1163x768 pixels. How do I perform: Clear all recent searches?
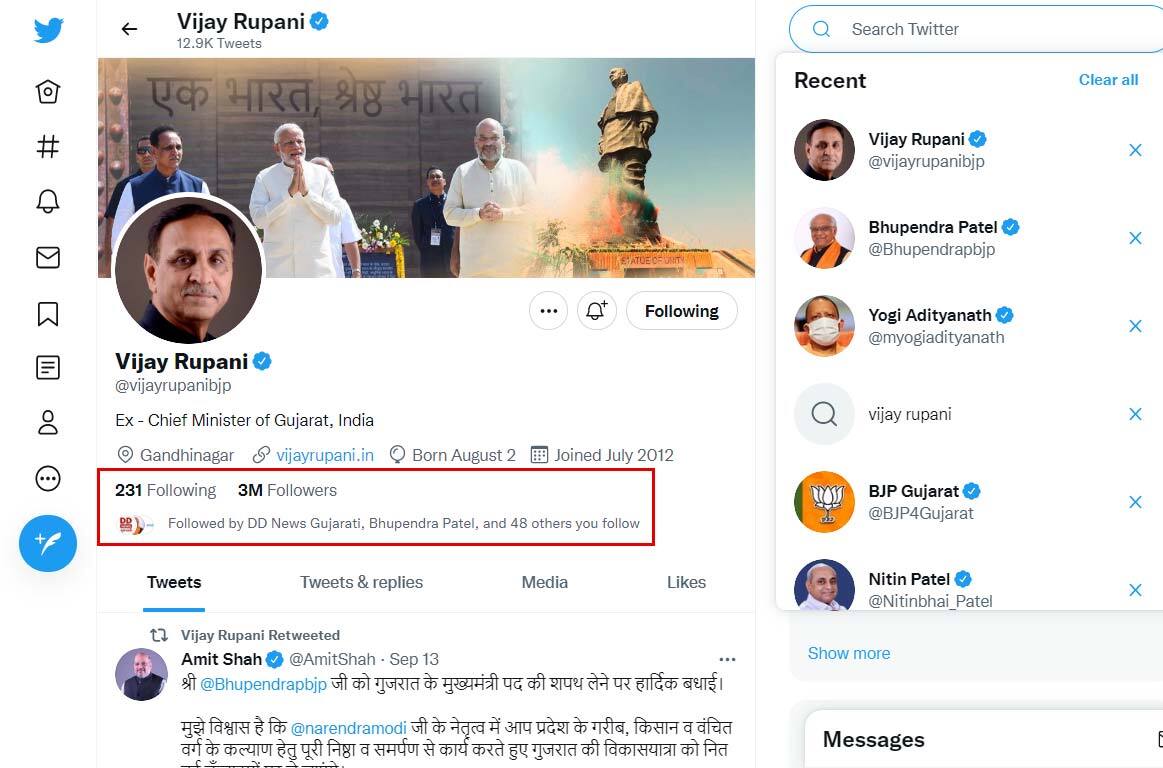pos(1108,80)
